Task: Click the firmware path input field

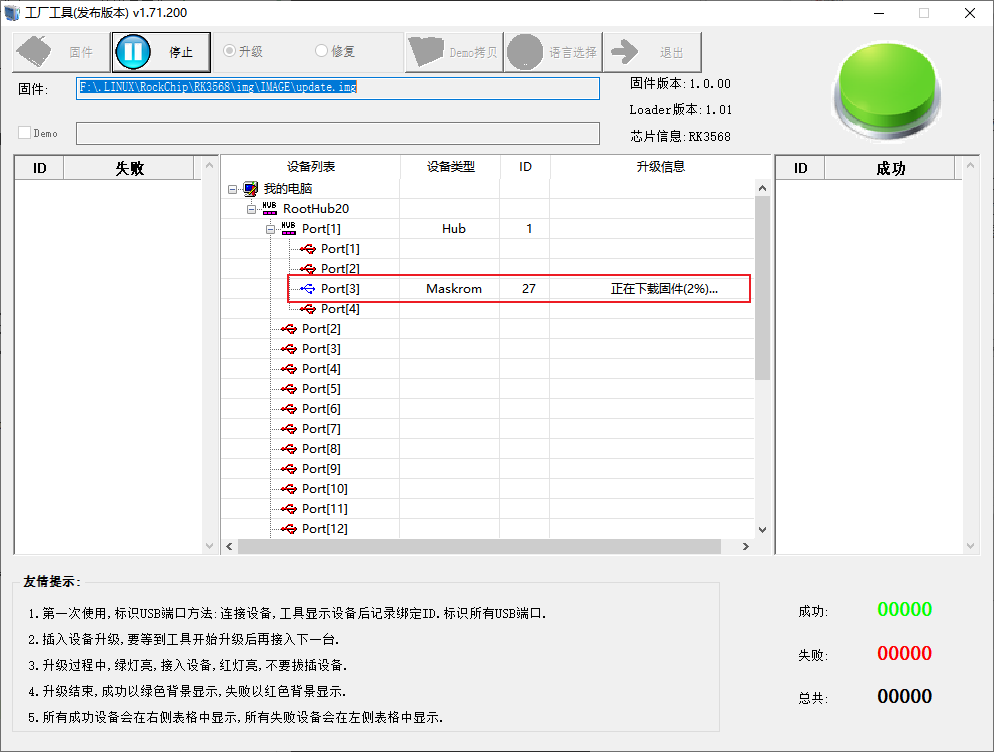Action: 338,88
